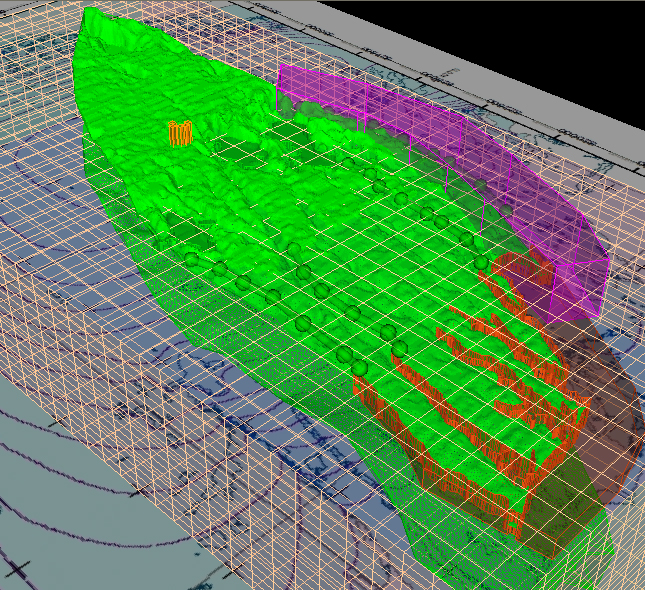This screenshot has height=590, width=645.
Task: Click the upper-left corner of the magenta surface
Action: click(x=280, y=68)
